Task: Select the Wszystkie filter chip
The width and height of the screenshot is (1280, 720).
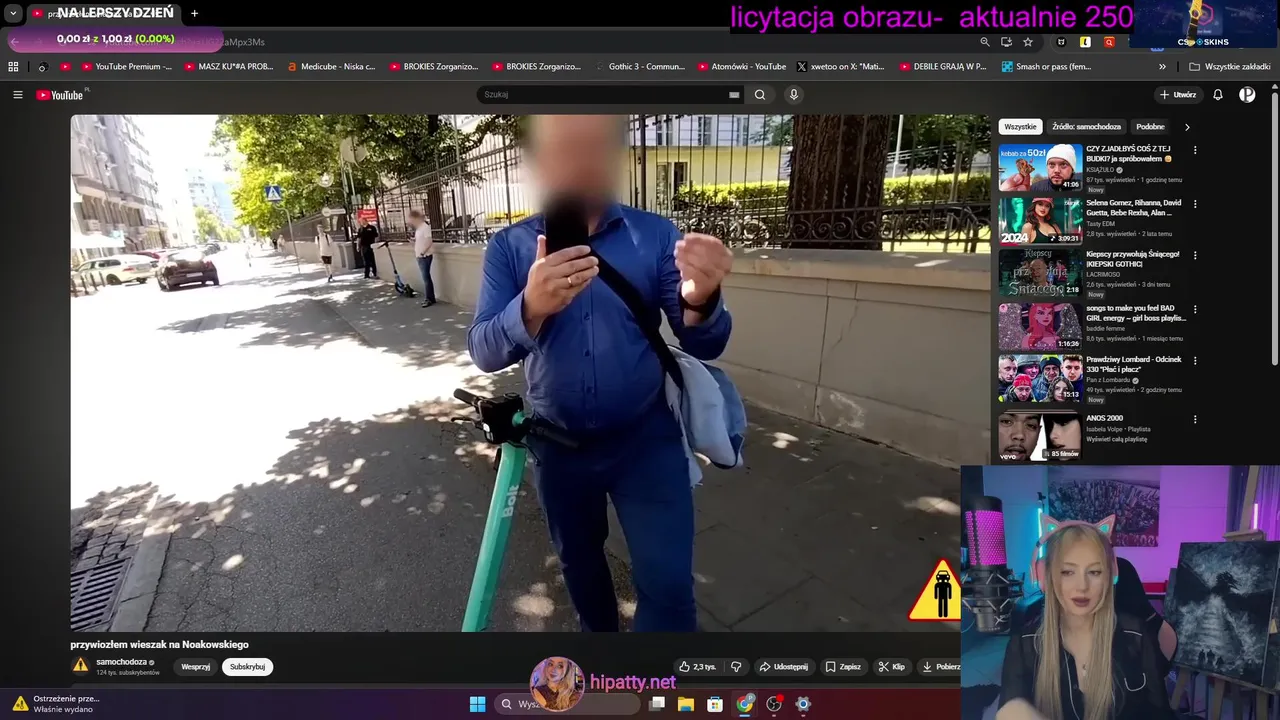Action: [x=1020, y=127]
